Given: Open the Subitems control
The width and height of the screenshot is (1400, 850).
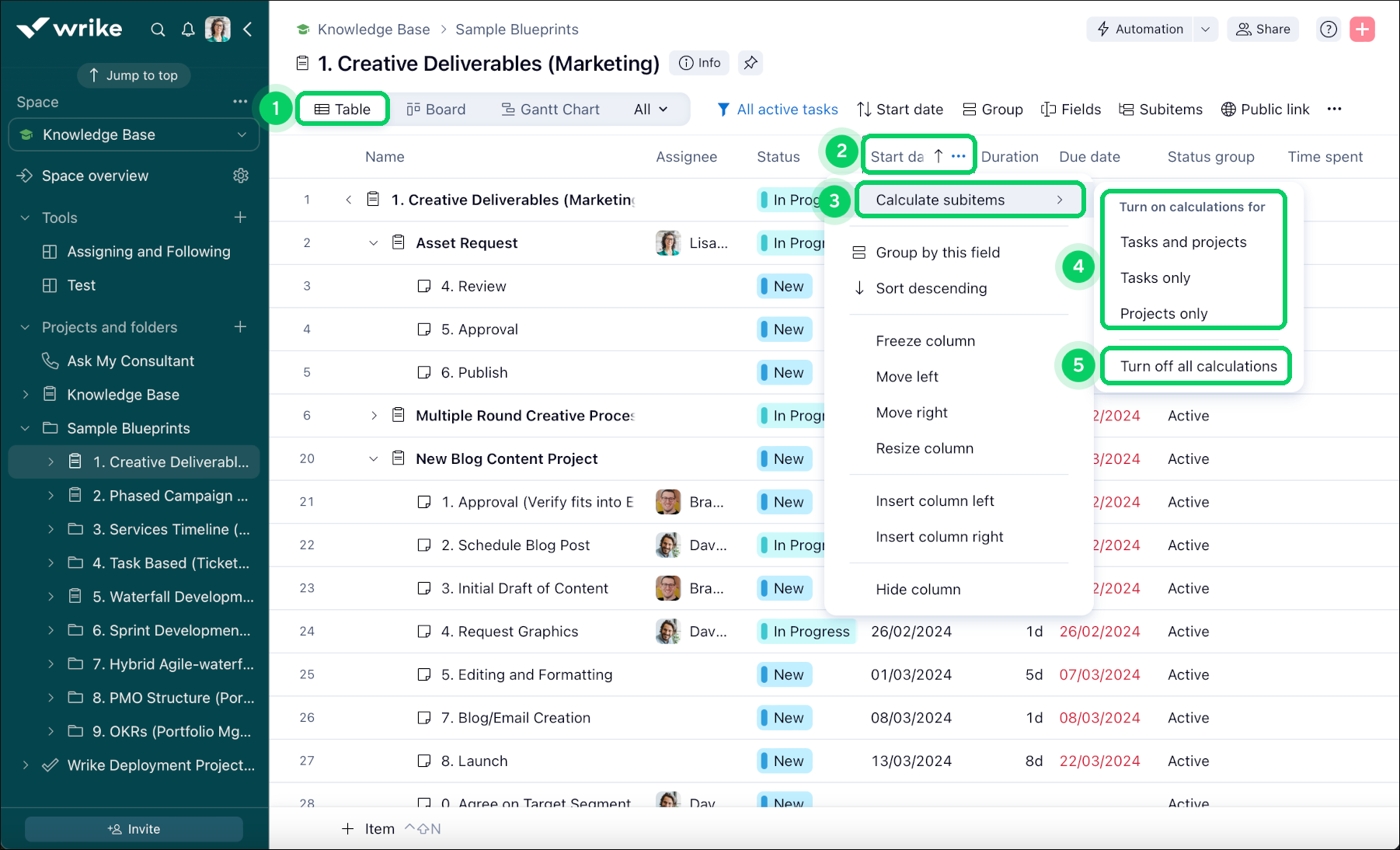Looking at the screenshot, I should coord(1161,109).
